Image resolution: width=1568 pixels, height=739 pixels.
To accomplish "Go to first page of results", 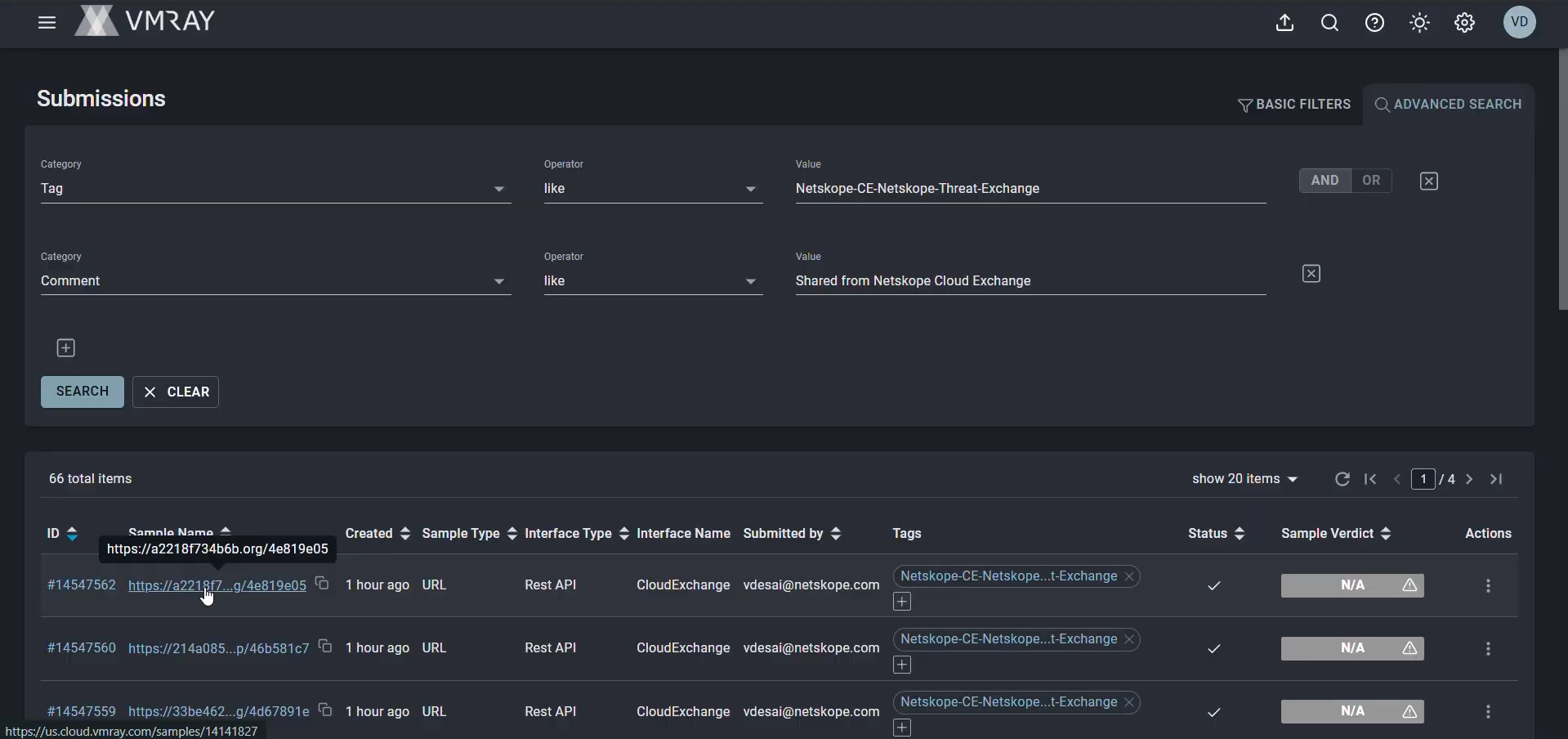I will (x=1370, y=479).
